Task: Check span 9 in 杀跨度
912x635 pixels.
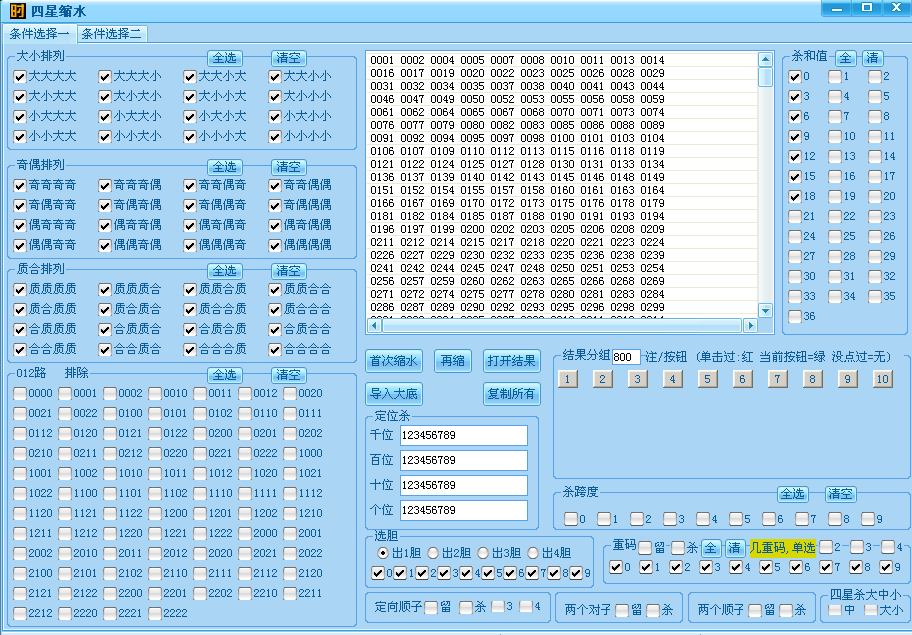Action: pyautogui.click(x=868, y=519)
